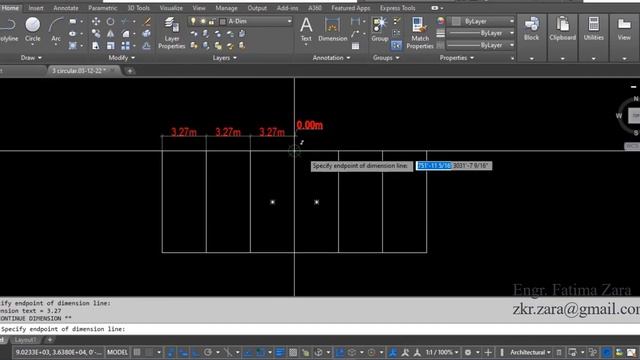Open the Manage ribbon tab
This screenshot has width=640, height=360.
pos(226,8)
